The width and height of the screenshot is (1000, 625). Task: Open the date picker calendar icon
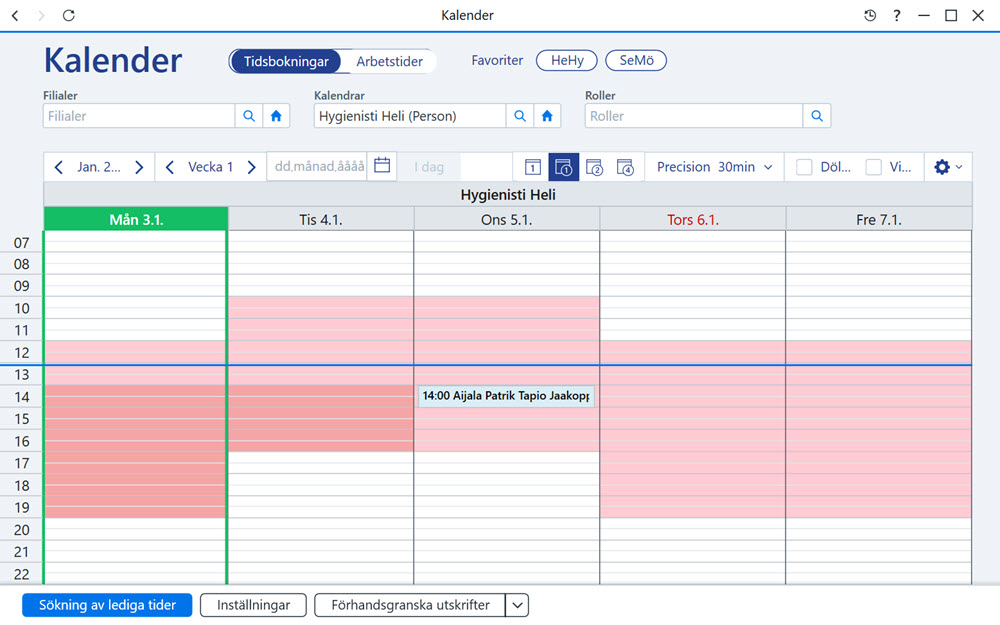pyautogui.click(x=382, y=166)
